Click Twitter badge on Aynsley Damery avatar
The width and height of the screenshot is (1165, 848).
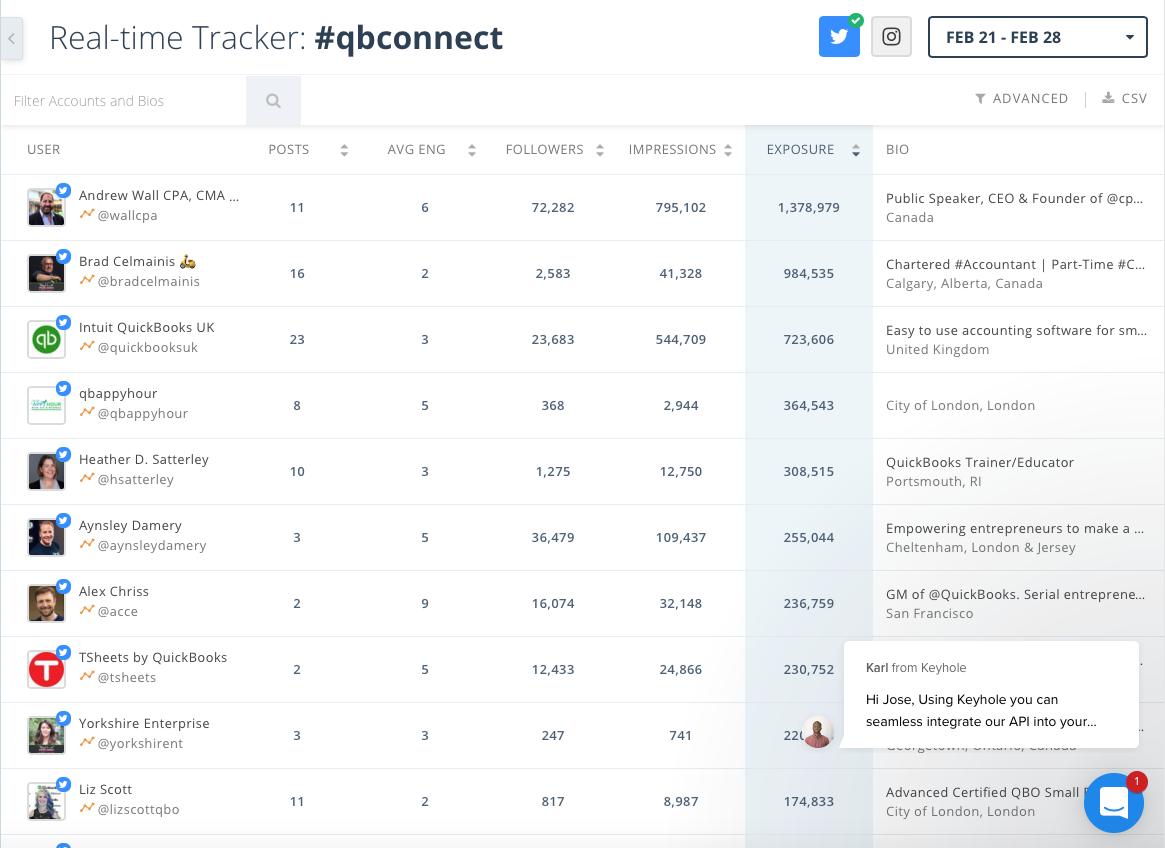64,520
